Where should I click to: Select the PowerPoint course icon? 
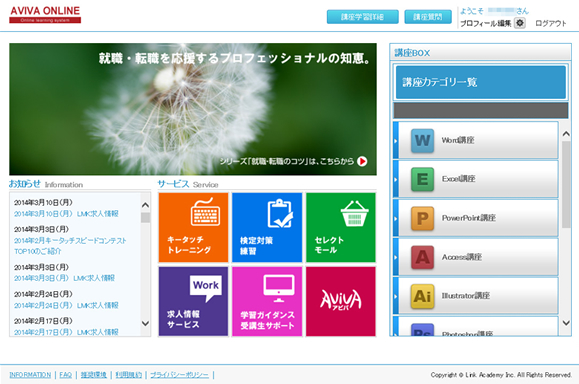(x=422, y=218)
